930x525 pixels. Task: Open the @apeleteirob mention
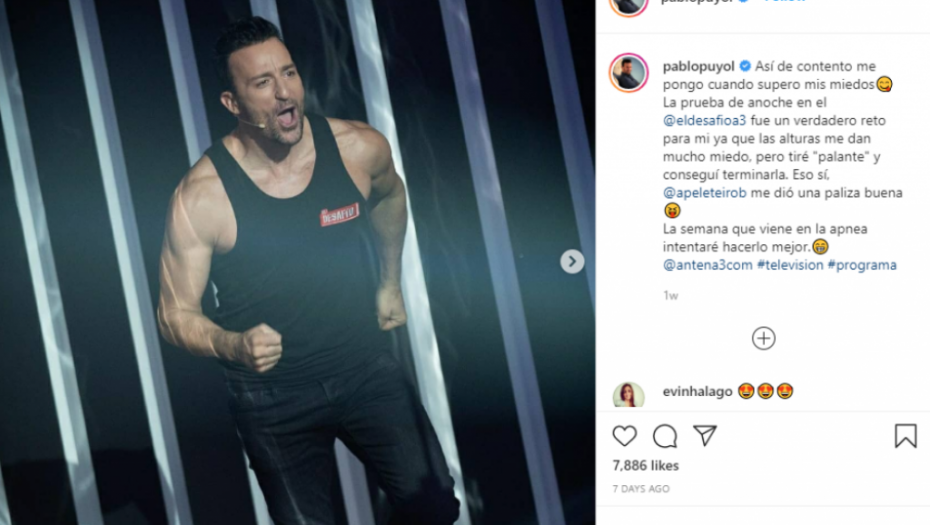tap(705, 193)
